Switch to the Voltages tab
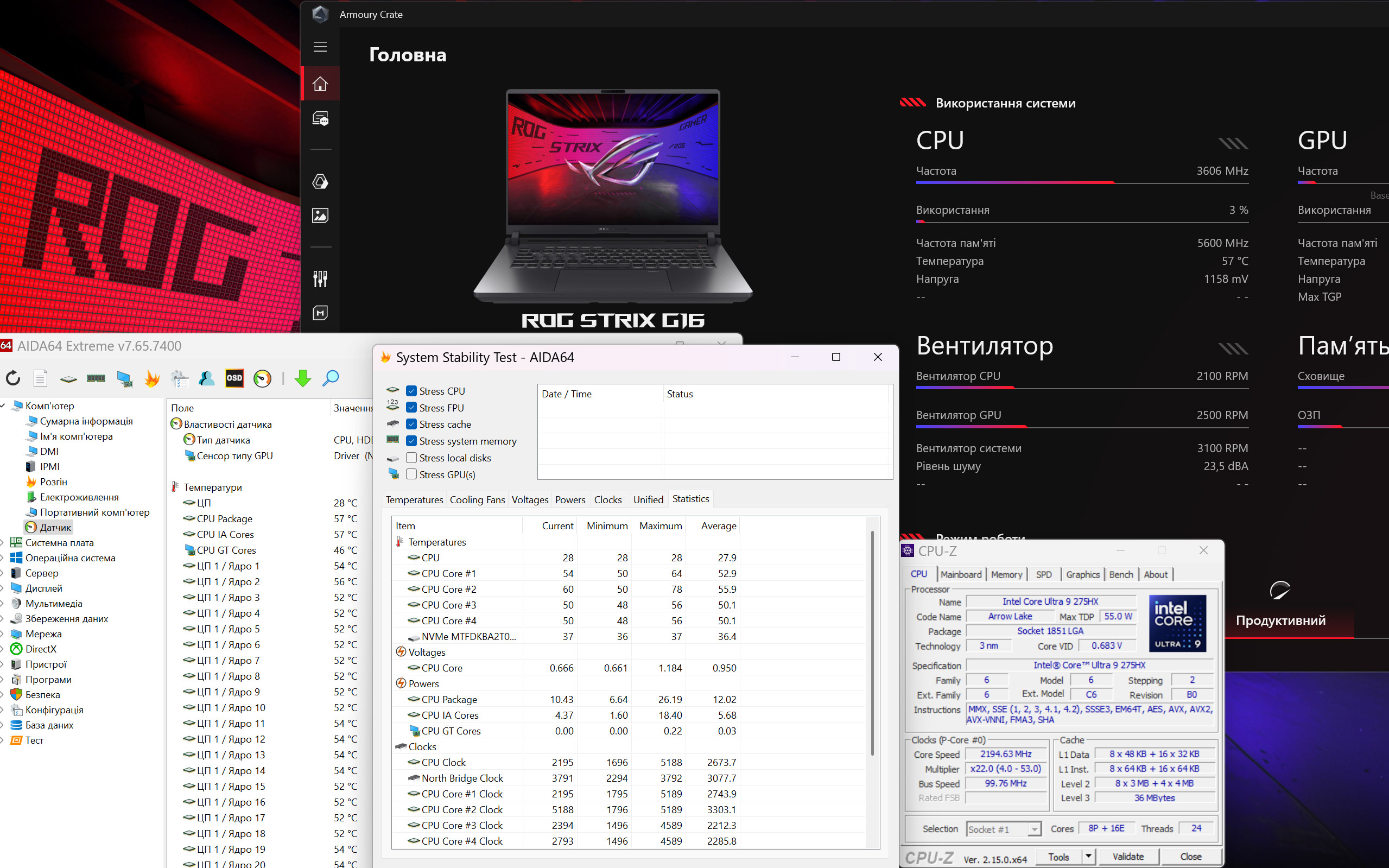1389x868 pixels. tap(530, 499)
